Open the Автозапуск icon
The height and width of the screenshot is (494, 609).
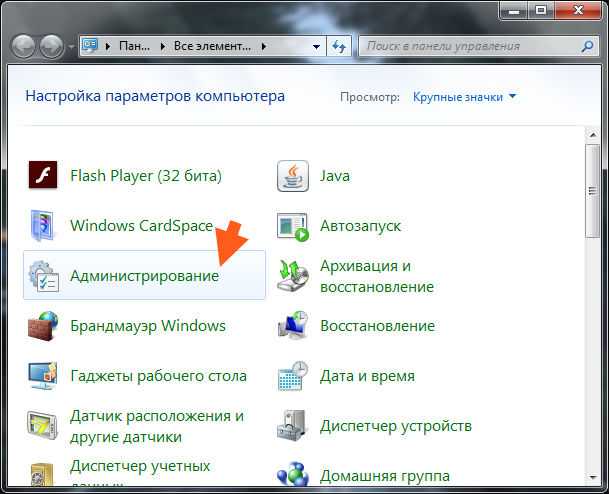(293, 226)
